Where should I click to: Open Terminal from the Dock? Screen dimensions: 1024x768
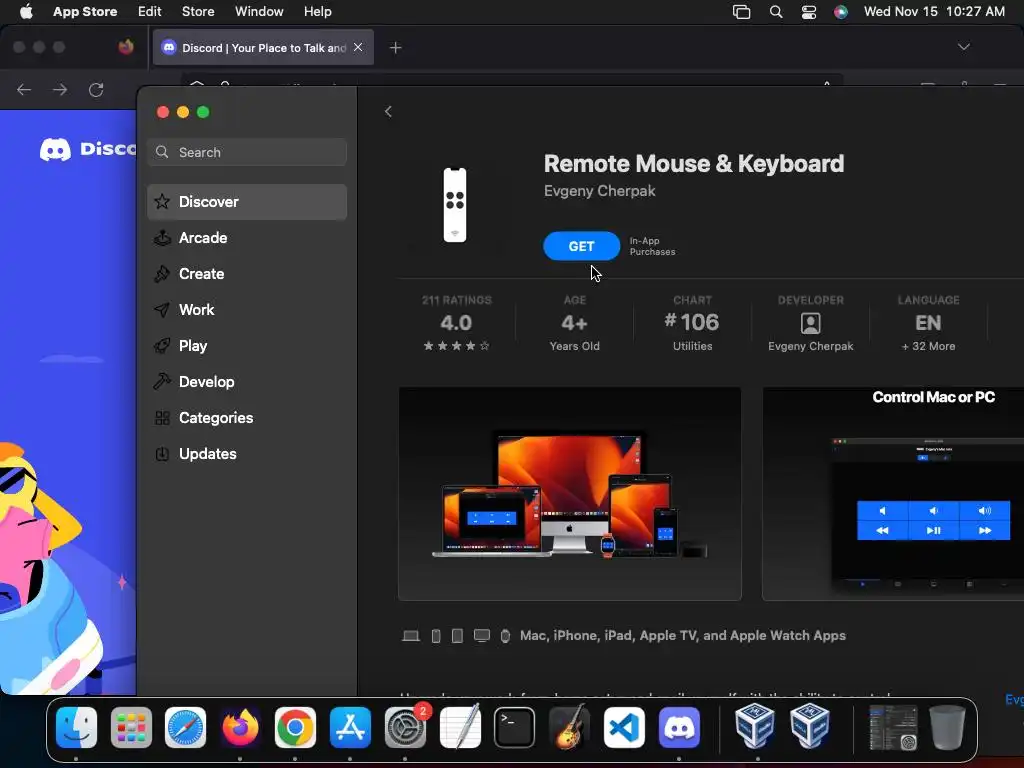(x=514, y=728)
